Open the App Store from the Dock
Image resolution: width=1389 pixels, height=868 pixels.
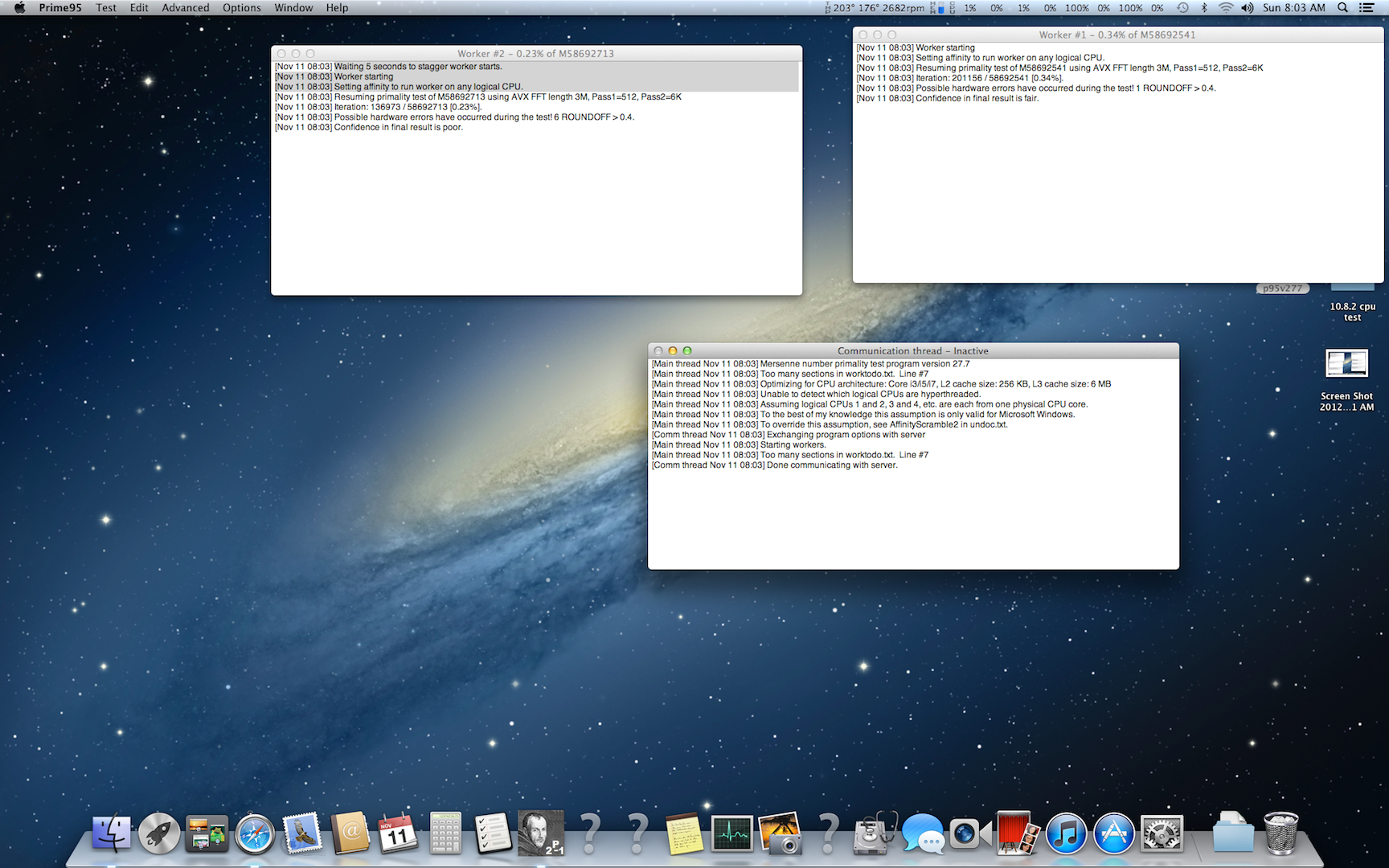pos(1114,833)
